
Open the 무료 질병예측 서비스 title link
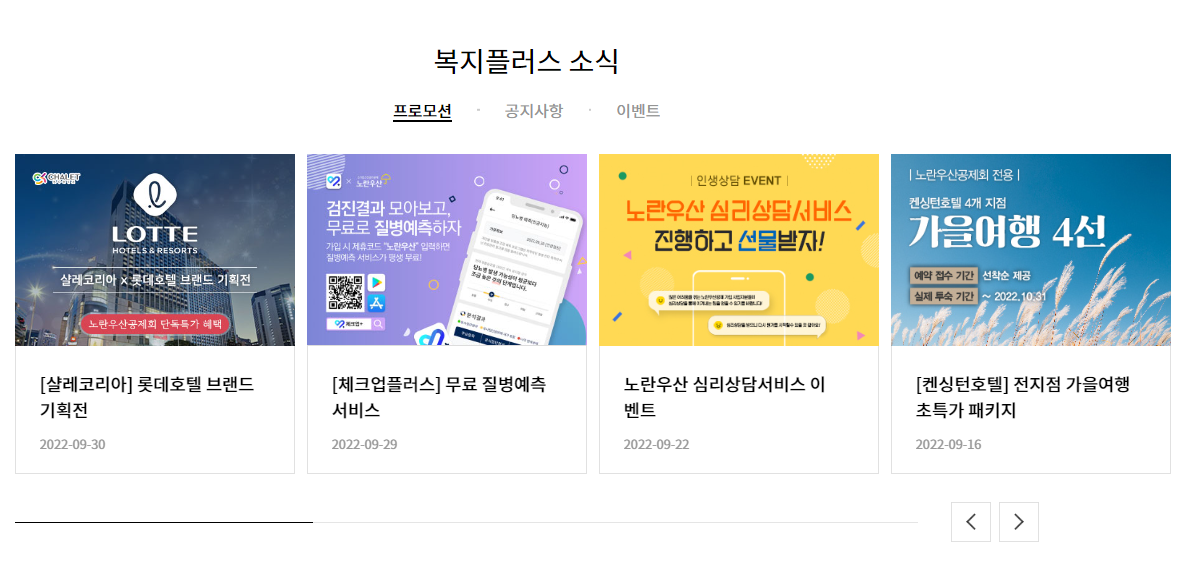439,398
